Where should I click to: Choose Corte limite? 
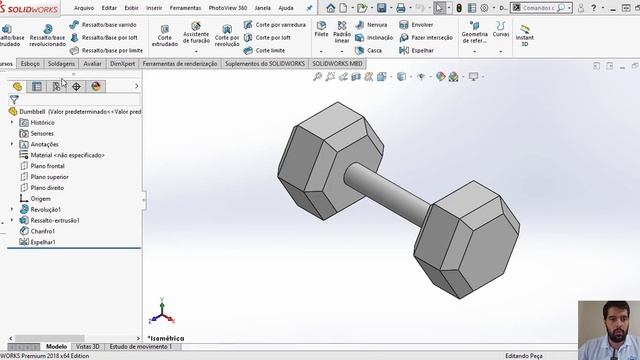coord(264,51)
